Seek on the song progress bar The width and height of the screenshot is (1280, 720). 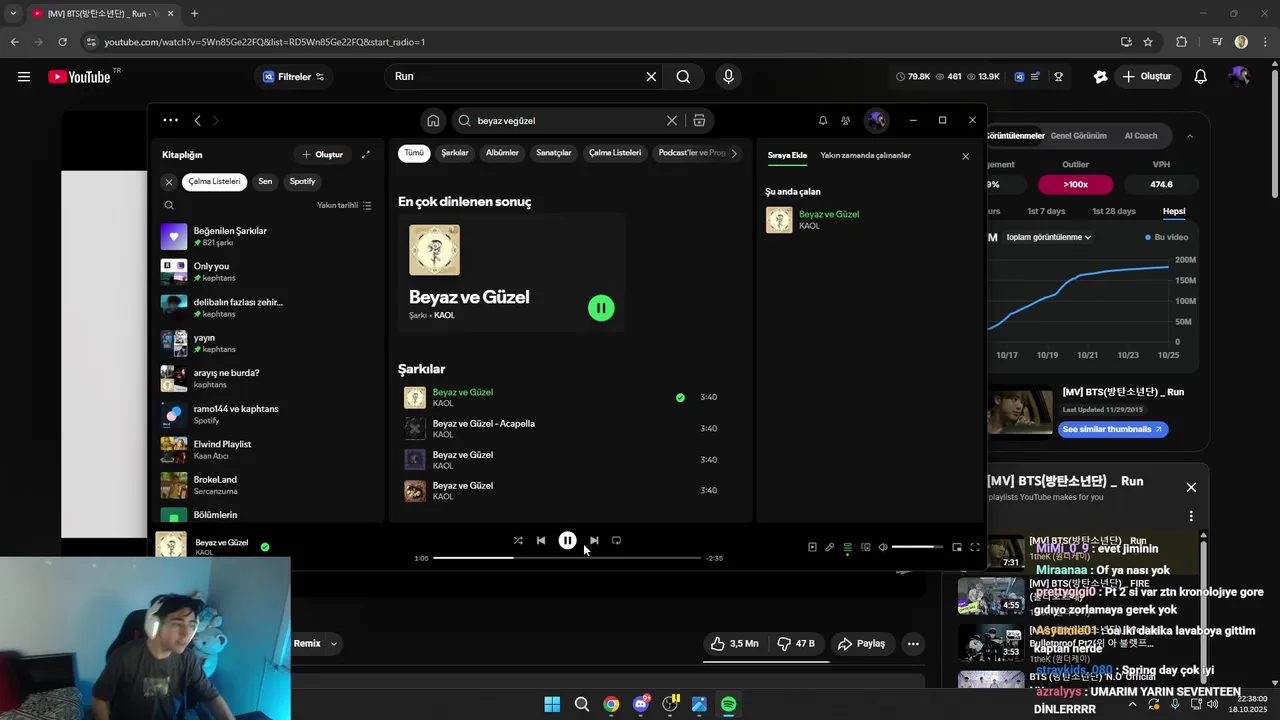click(x=567, y=558)
